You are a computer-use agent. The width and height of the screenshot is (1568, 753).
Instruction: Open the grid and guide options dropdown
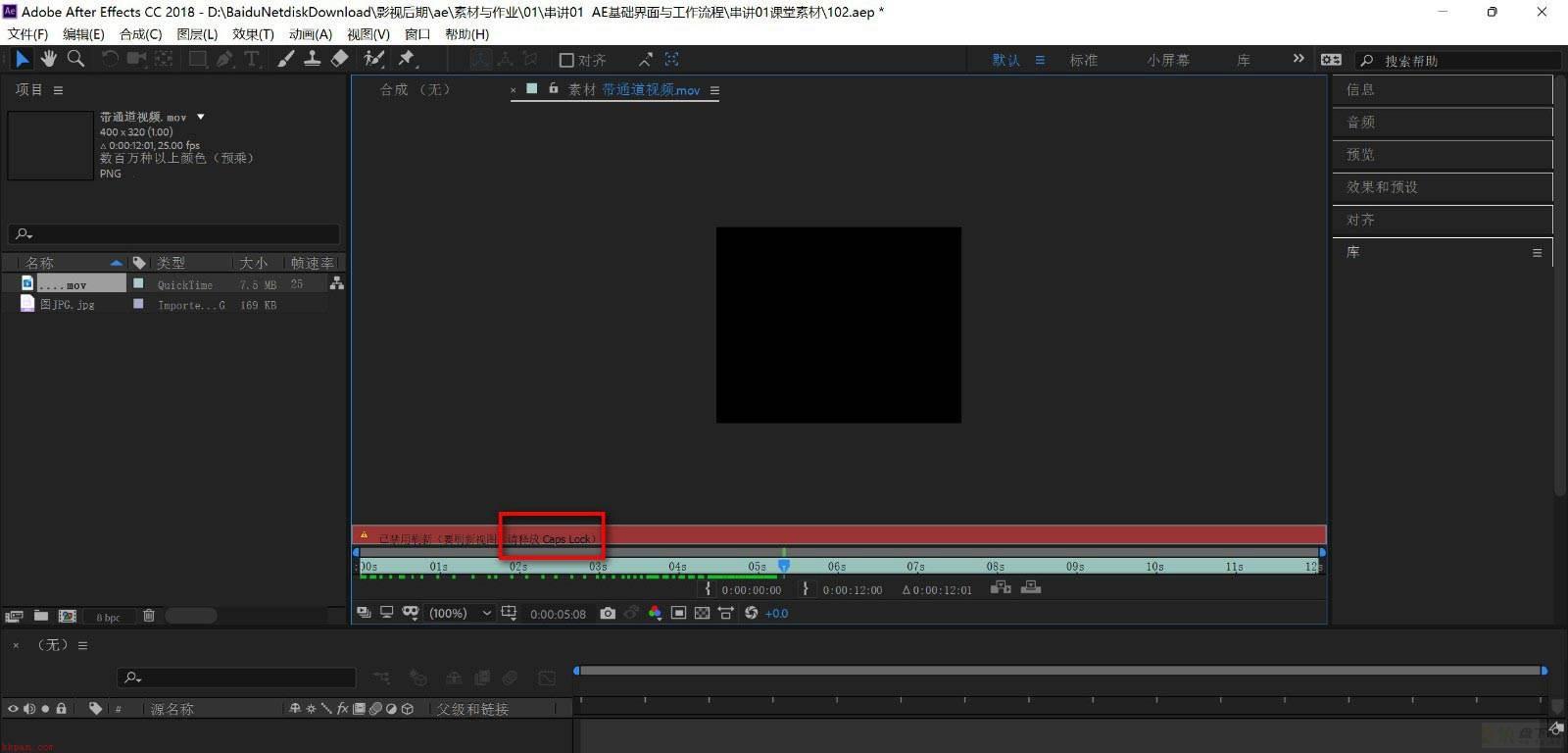tap(509, 613)
